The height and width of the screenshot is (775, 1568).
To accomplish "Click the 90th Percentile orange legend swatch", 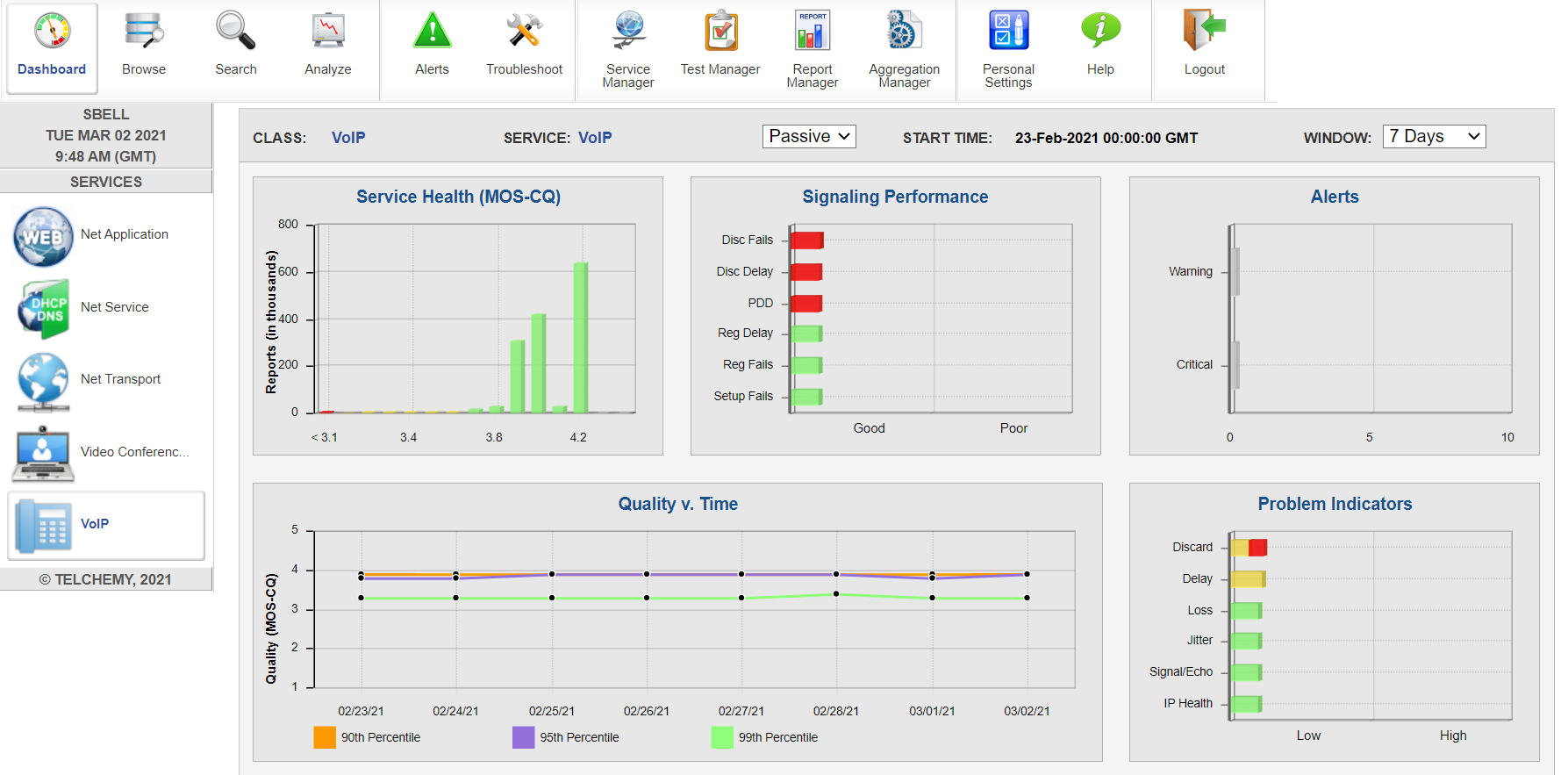I will click(x=325, y=737).
